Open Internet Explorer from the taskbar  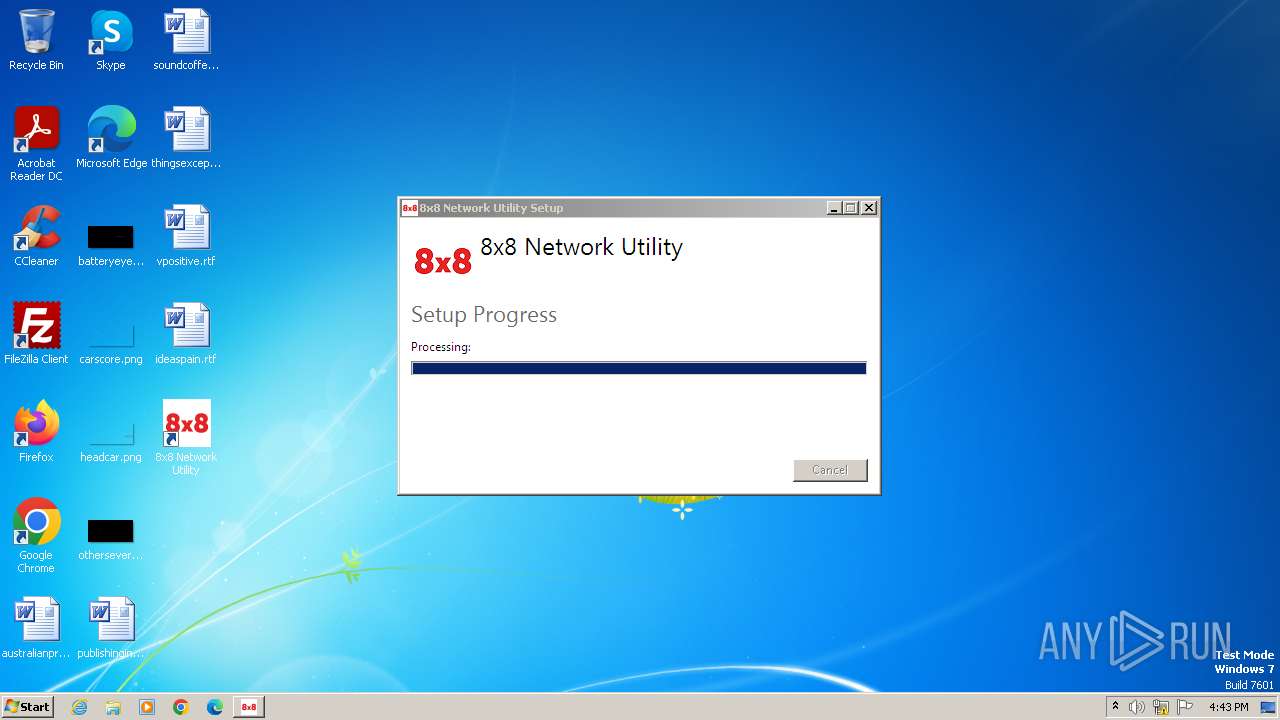click(80, 707)
